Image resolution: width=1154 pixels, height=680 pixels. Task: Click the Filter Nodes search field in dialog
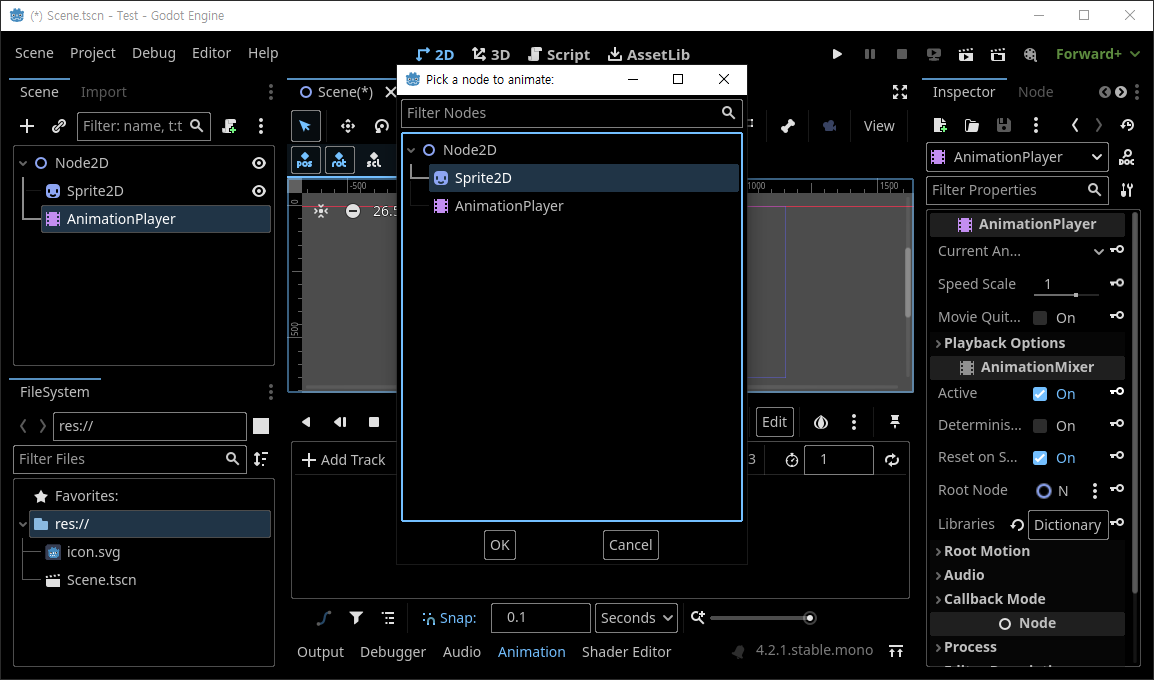571,113
